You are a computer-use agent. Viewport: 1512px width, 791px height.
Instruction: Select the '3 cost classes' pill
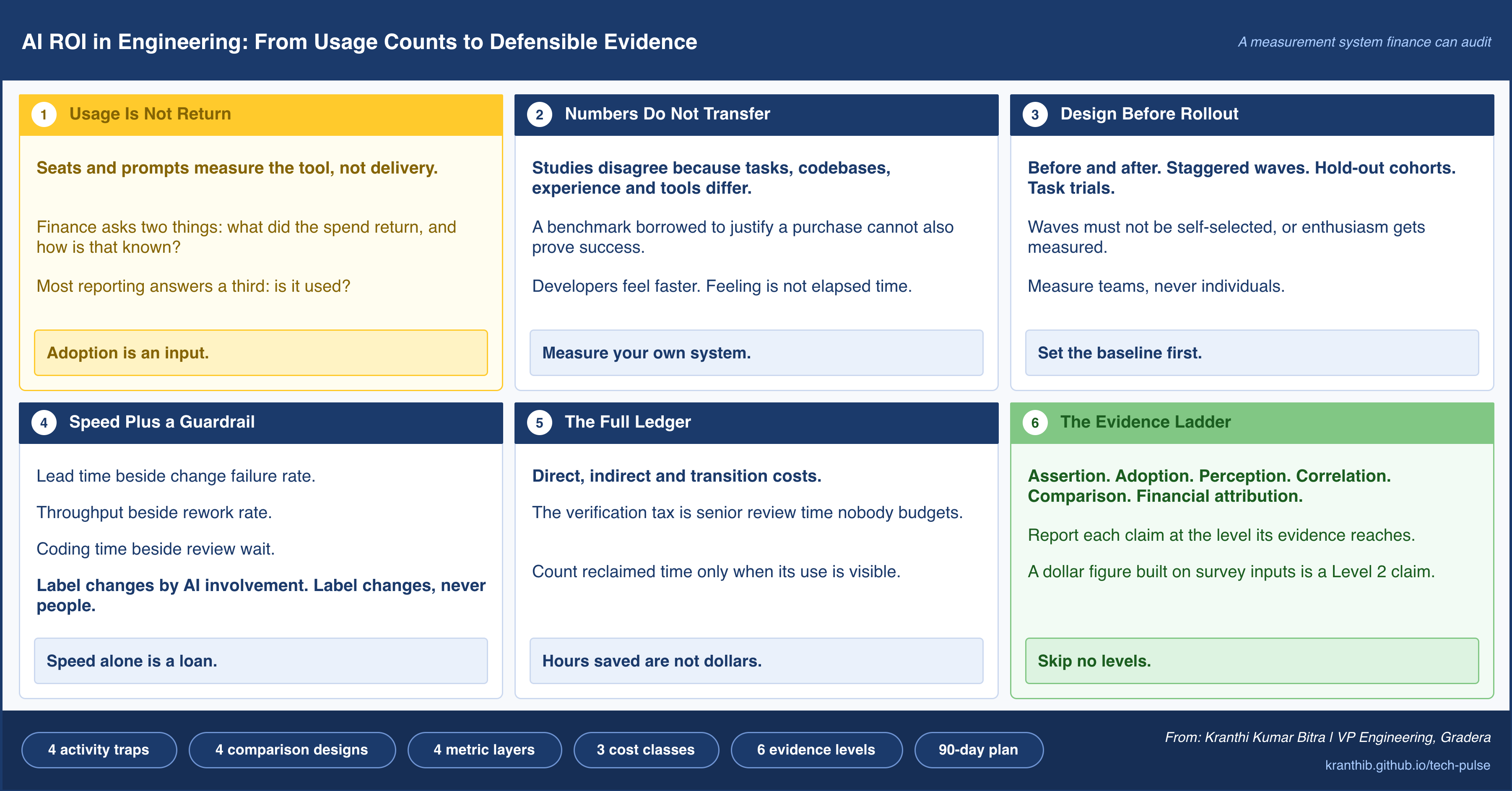[x=646, y=750]
